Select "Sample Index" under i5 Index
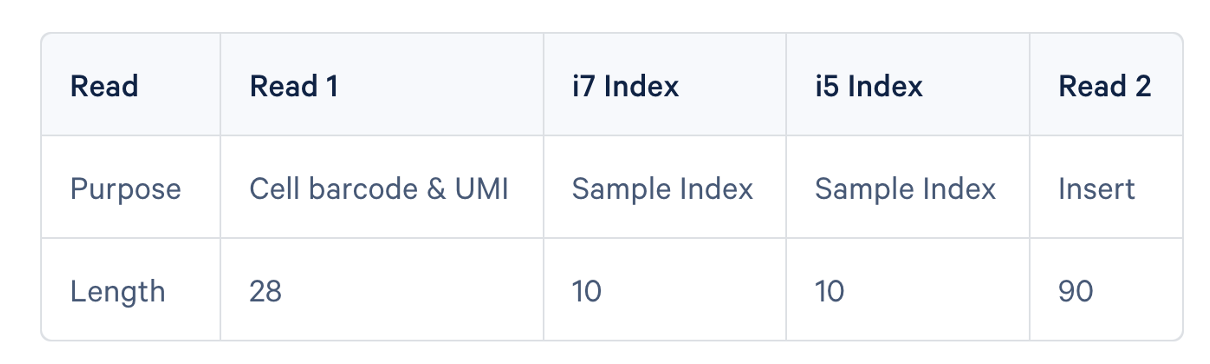The width and height of the screenshot is (1210, 364). point(908,188)
